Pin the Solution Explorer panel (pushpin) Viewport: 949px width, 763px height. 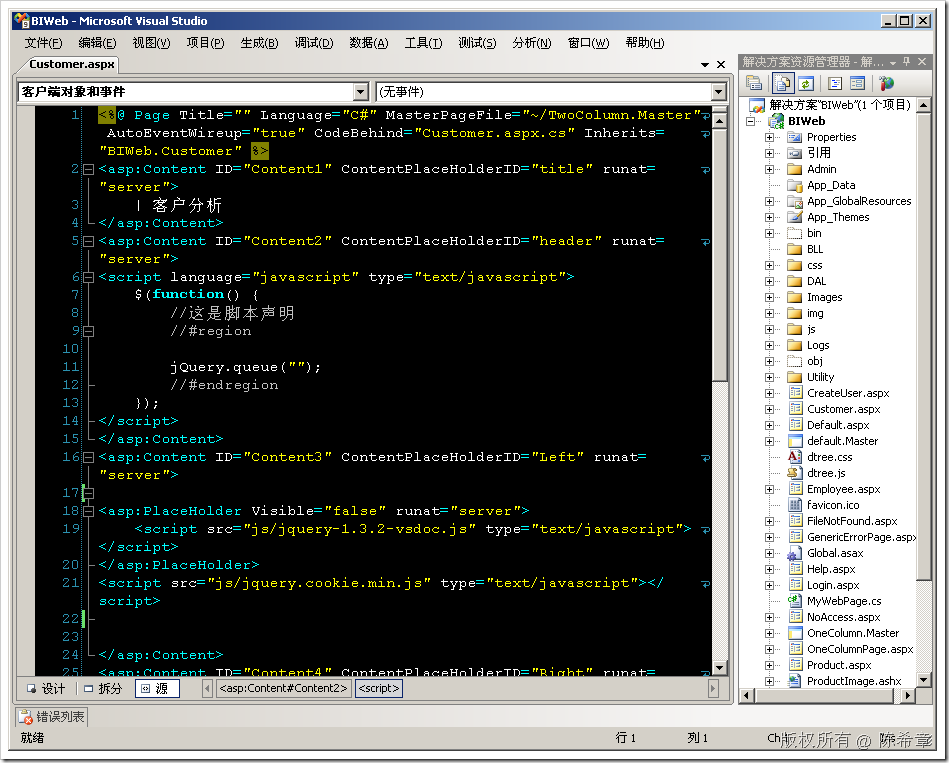(x=907, y=62)
